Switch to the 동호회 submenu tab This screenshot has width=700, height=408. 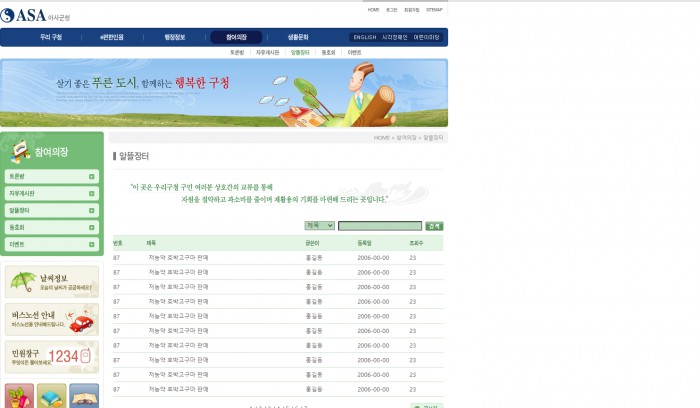328,51
